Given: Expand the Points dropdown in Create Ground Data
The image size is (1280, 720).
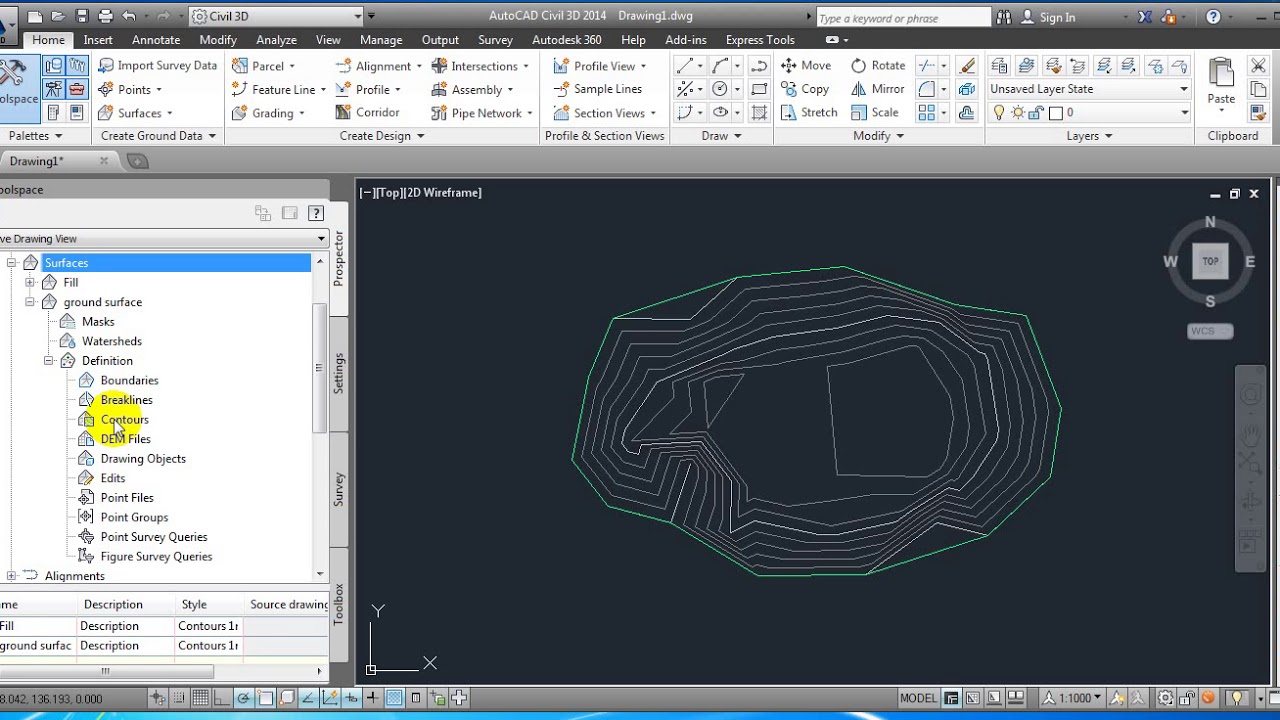Looking at the screenshot, I should 160,90.
